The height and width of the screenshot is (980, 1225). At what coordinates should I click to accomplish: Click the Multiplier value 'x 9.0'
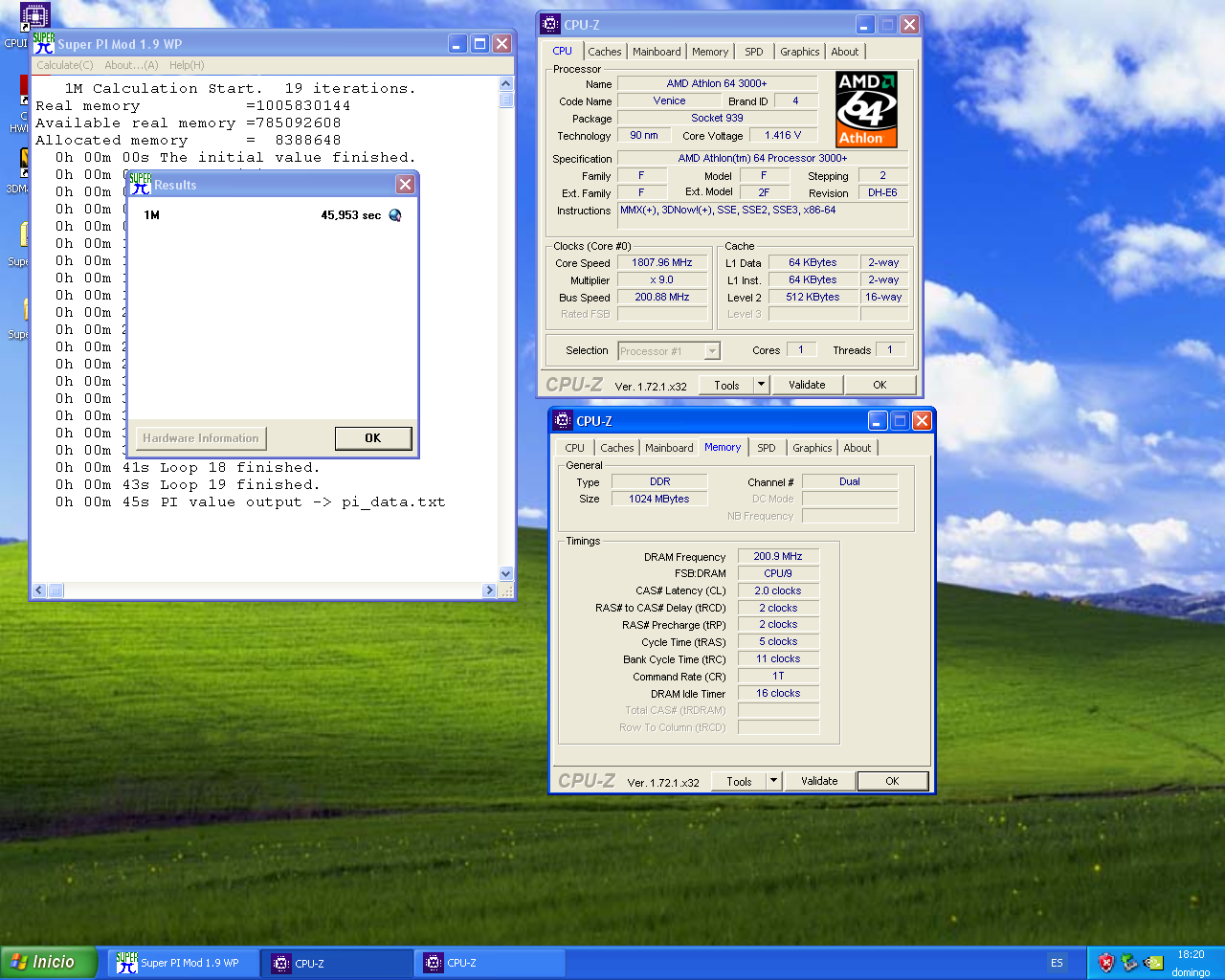[x=662, y=279]
